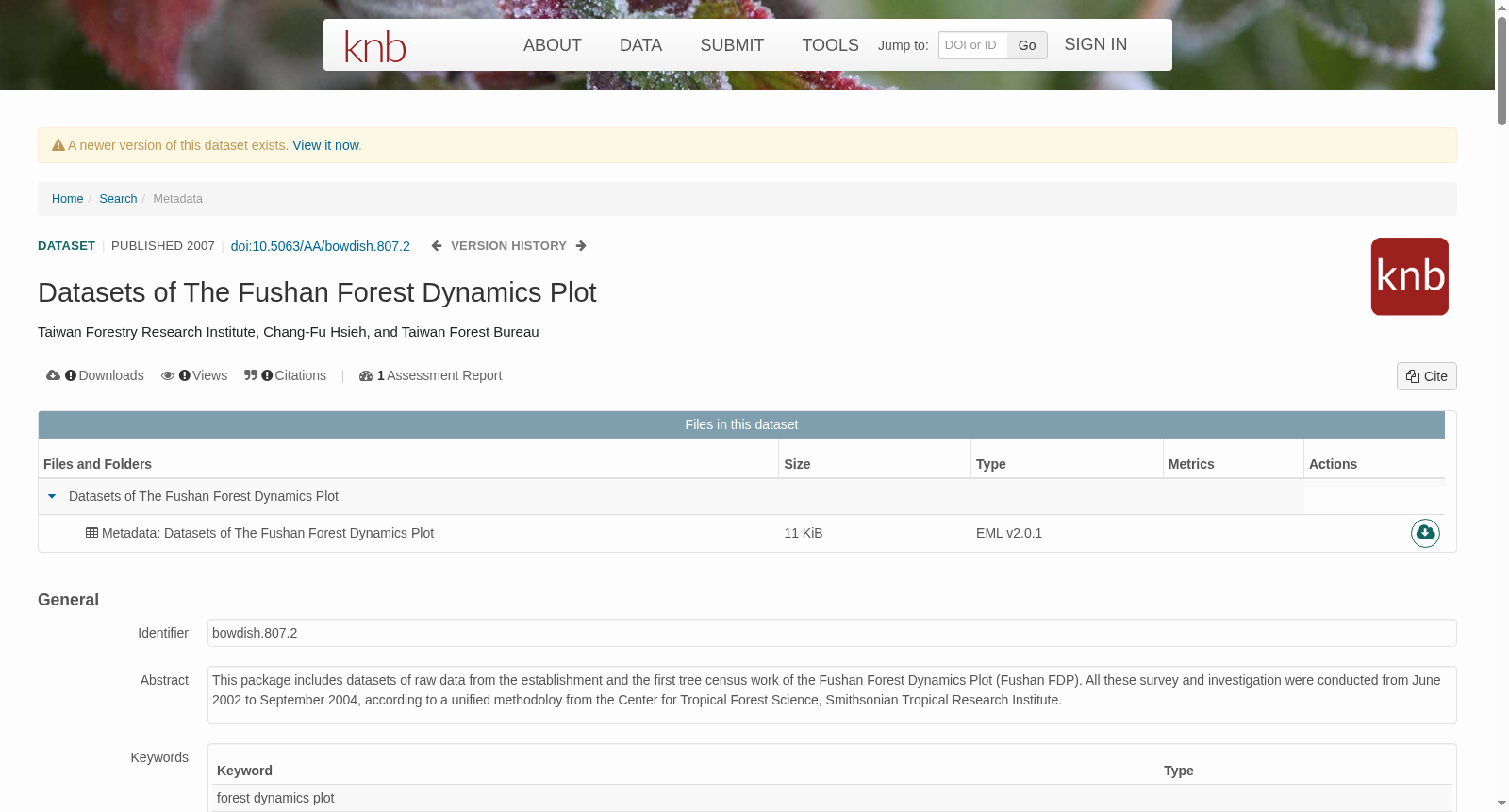Follow the View it now link
This screenshot has height=812, width=1509.
(x=325, y=145)
